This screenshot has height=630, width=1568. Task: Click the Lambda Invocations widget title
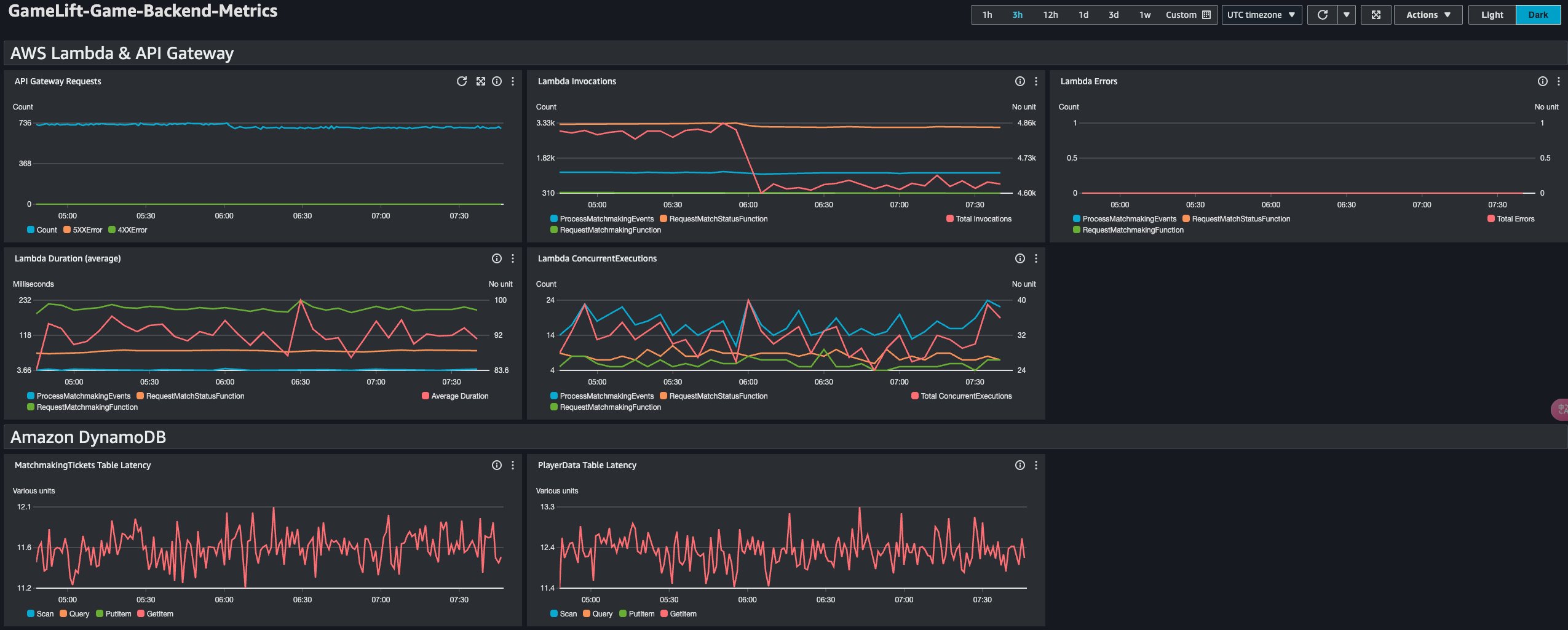pos(577,81)
